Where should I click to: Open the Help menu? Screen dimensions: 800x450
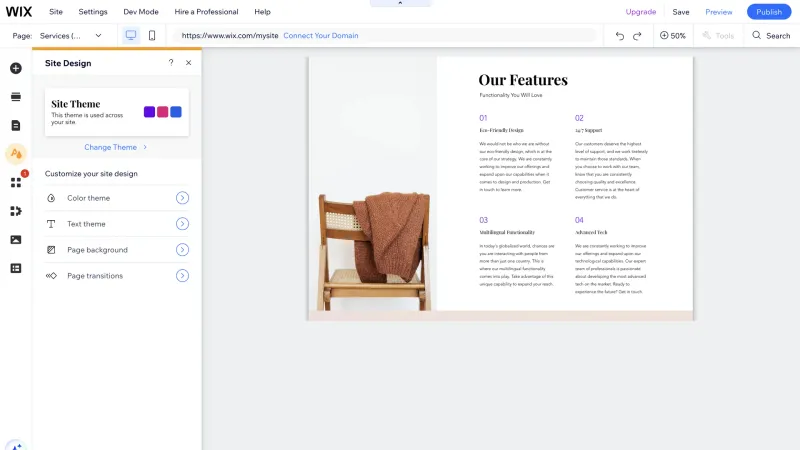(x=262, y=12)
